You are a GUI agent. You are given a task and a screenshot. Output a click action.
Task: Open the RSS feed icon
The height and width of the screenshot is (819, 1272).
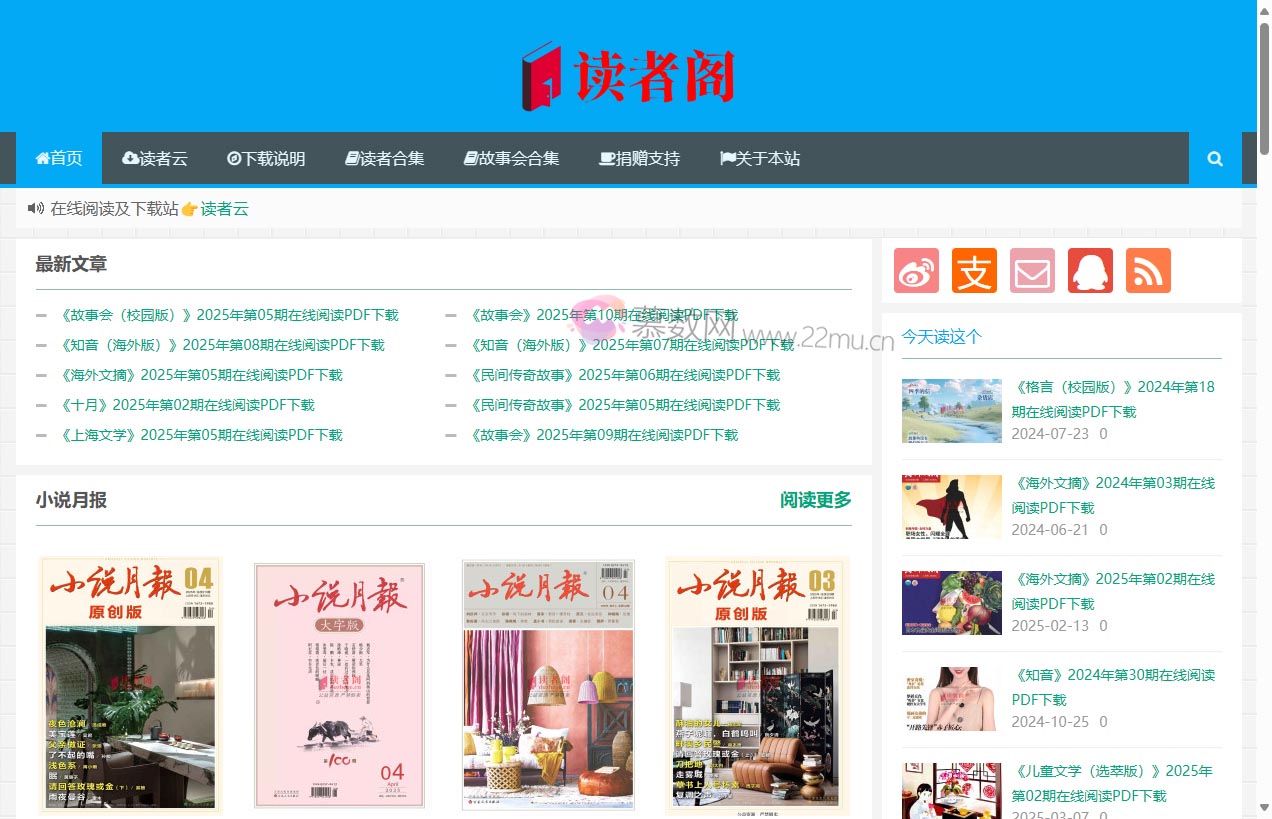pyautogui.click(x=1148, y=270)
